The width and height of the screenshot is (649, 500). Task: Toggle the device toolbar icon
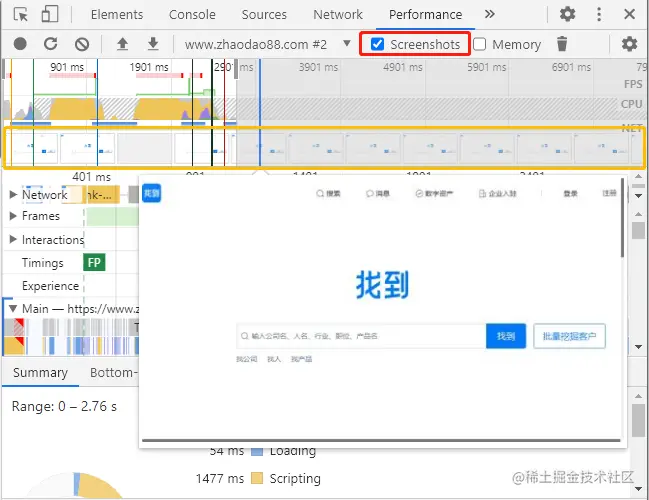tap(50, 14)
